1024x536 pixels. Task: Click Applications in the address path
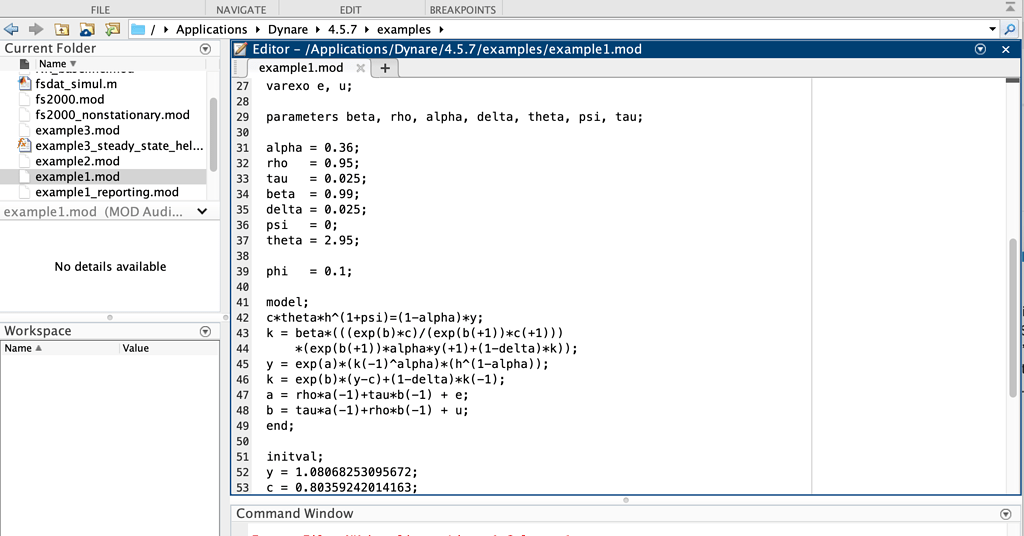click(x=211, y=29)
